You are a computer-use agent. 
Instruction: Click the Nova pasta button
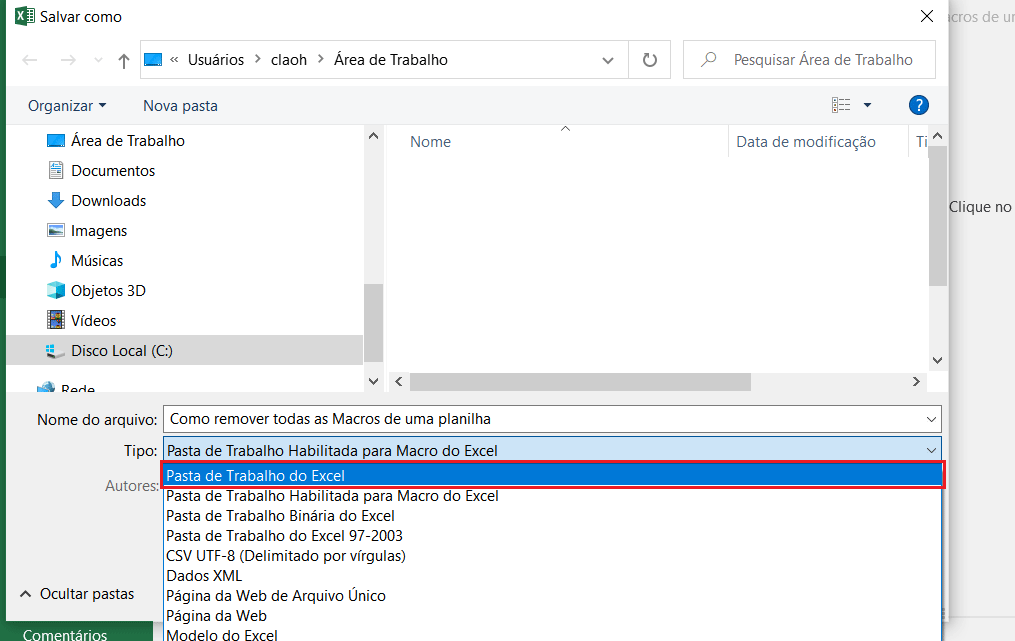(x=180, y=106)
